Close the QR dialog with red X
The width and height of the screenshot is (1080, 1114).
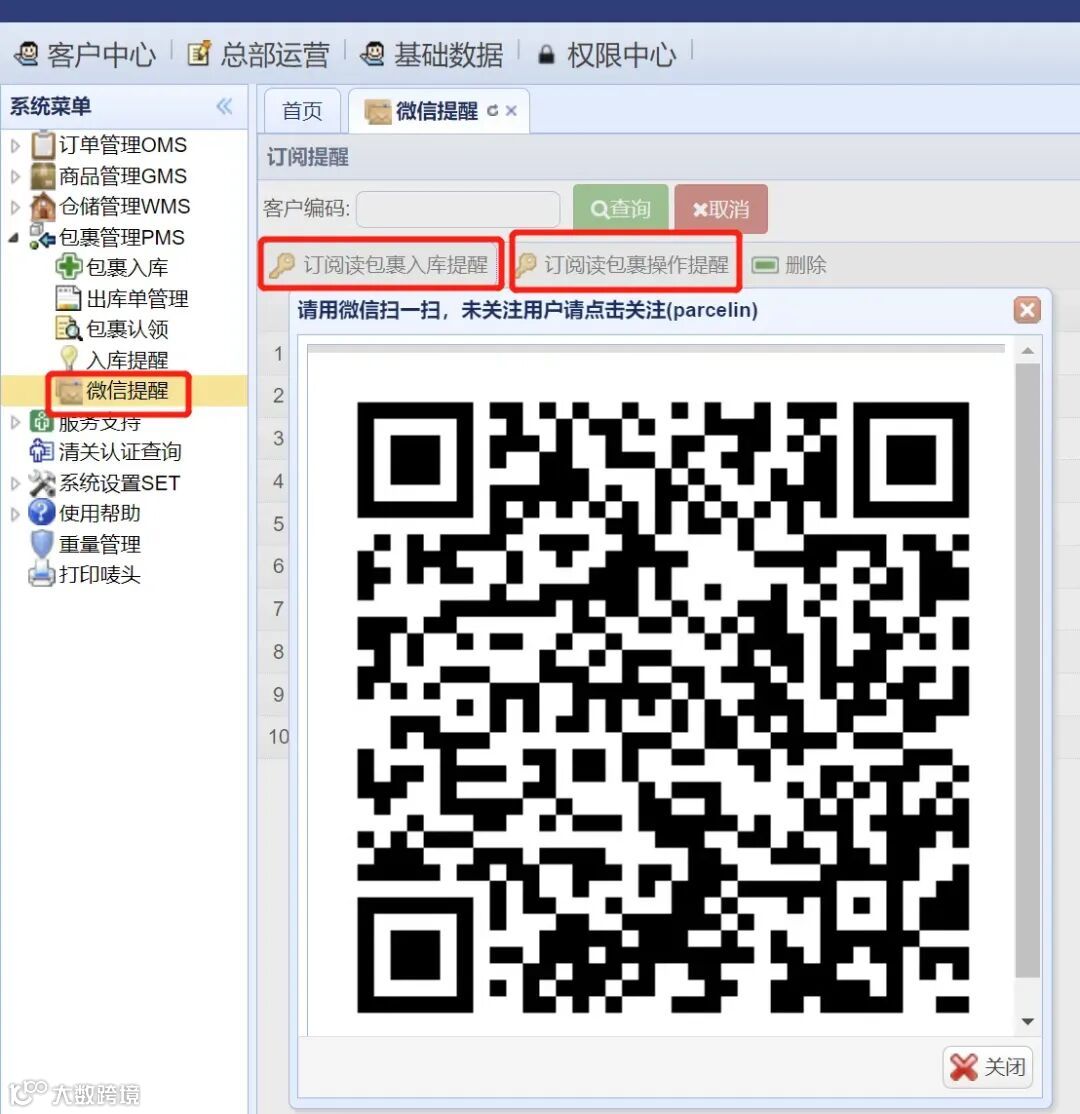1027,310
